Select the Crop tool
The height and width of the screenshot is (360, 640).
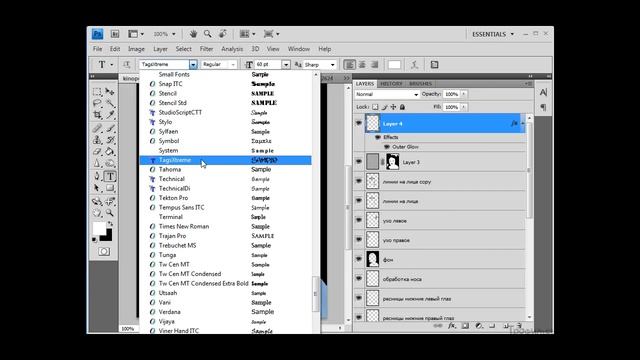click(97, 115)
